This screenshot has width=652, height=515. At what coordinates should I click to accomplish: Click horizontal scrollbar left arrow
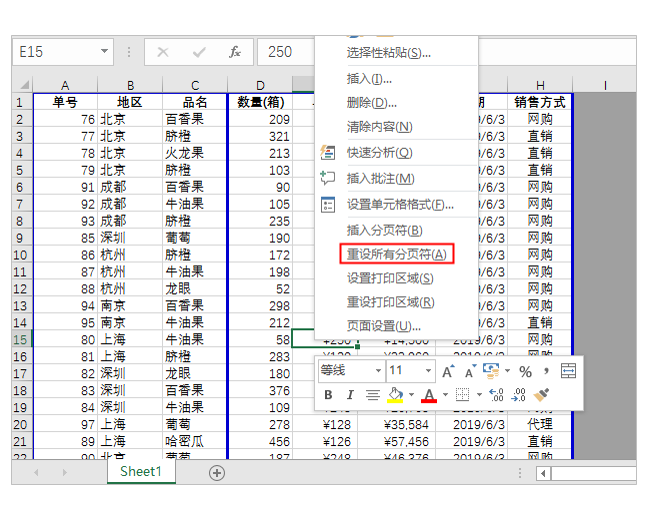(x=543, y=473)
